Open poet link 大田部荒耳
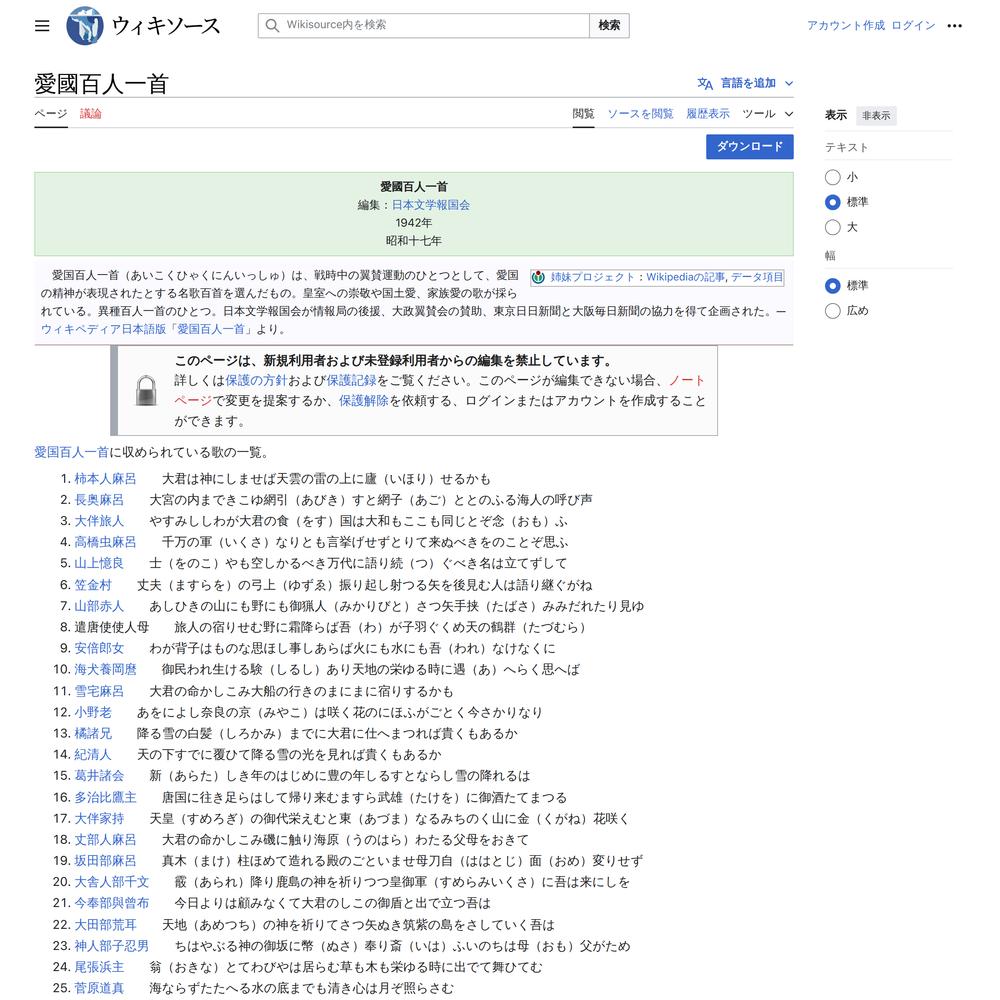Screen dimensions: 1000x1000 coord(105,925)
